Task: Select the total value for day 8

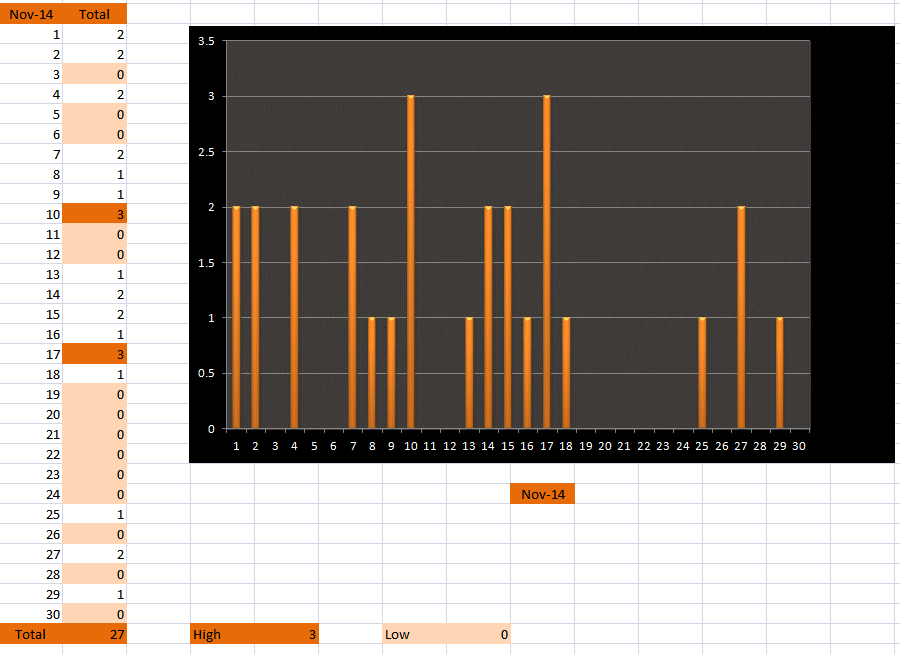Action: (94, 175)
